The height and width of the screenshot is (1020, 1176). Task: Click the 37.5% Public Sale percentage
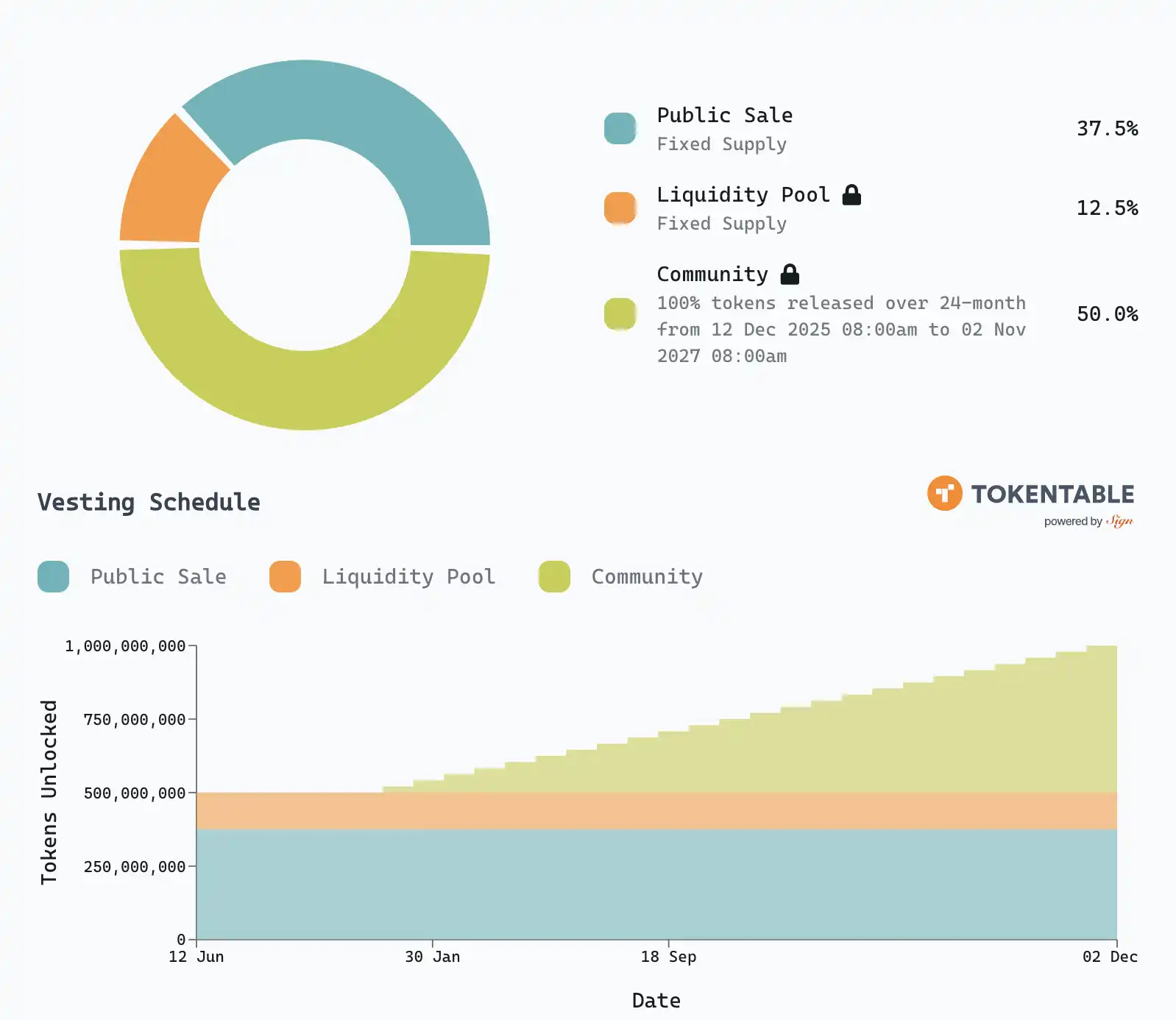coord(1107,129)
